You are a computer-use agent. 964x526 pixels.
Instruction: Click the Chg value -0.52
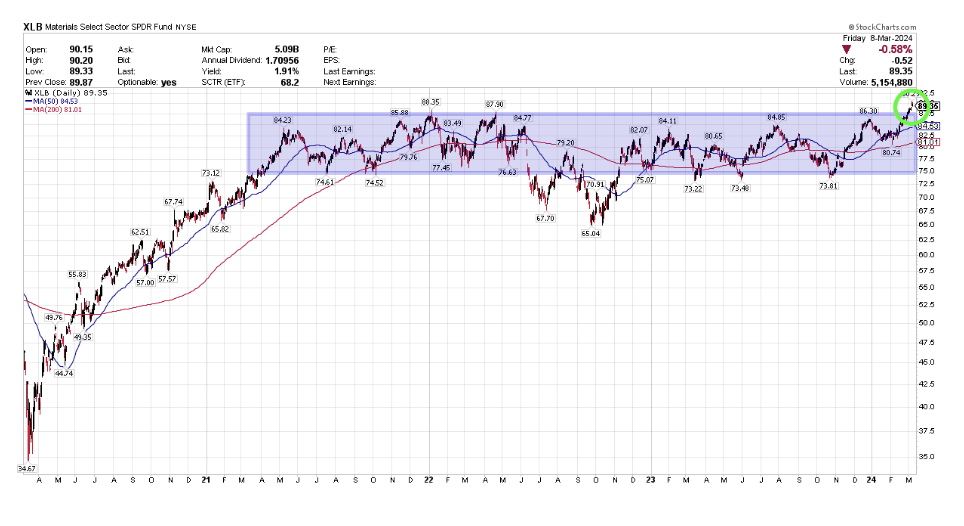[x=902, y=60]
